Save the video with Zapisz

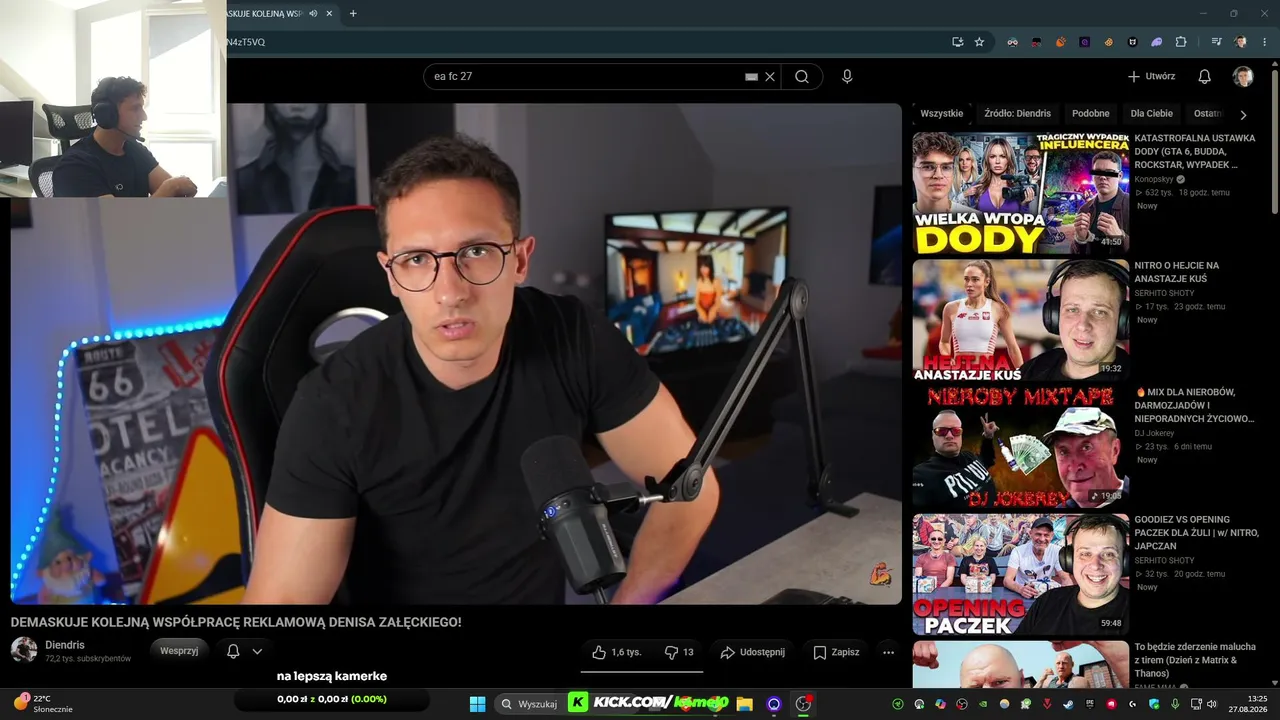pyautogui.click(x=836, y=652)
